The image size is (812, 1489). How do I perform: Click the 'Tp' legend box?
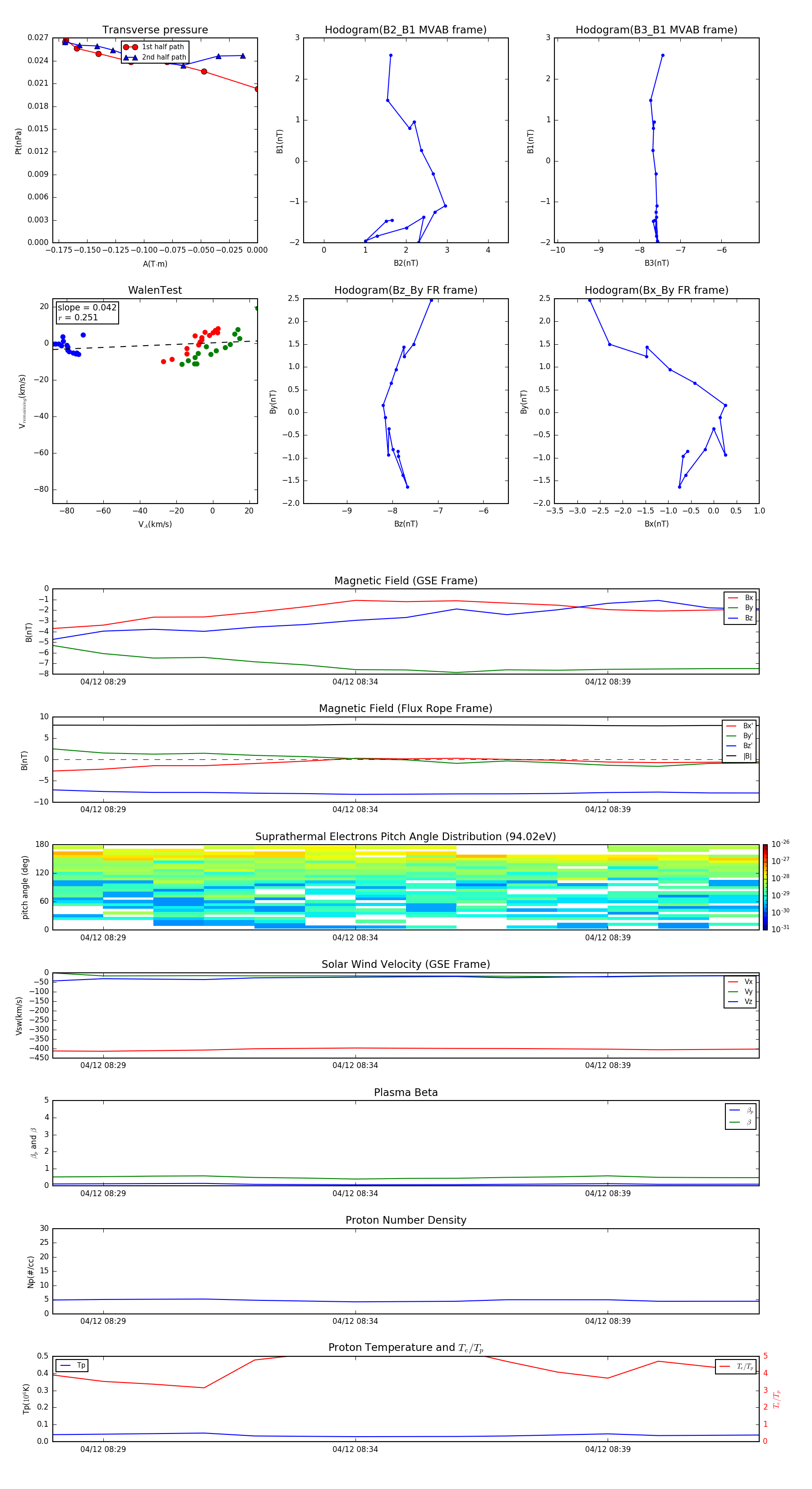coord(72,1365)
